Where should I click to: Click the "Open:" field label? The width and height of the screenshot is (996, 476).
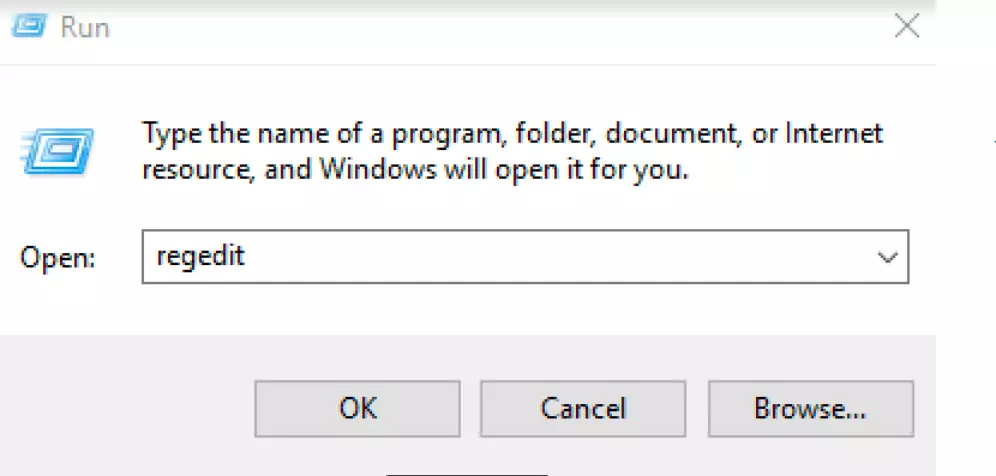click(58, 258)
